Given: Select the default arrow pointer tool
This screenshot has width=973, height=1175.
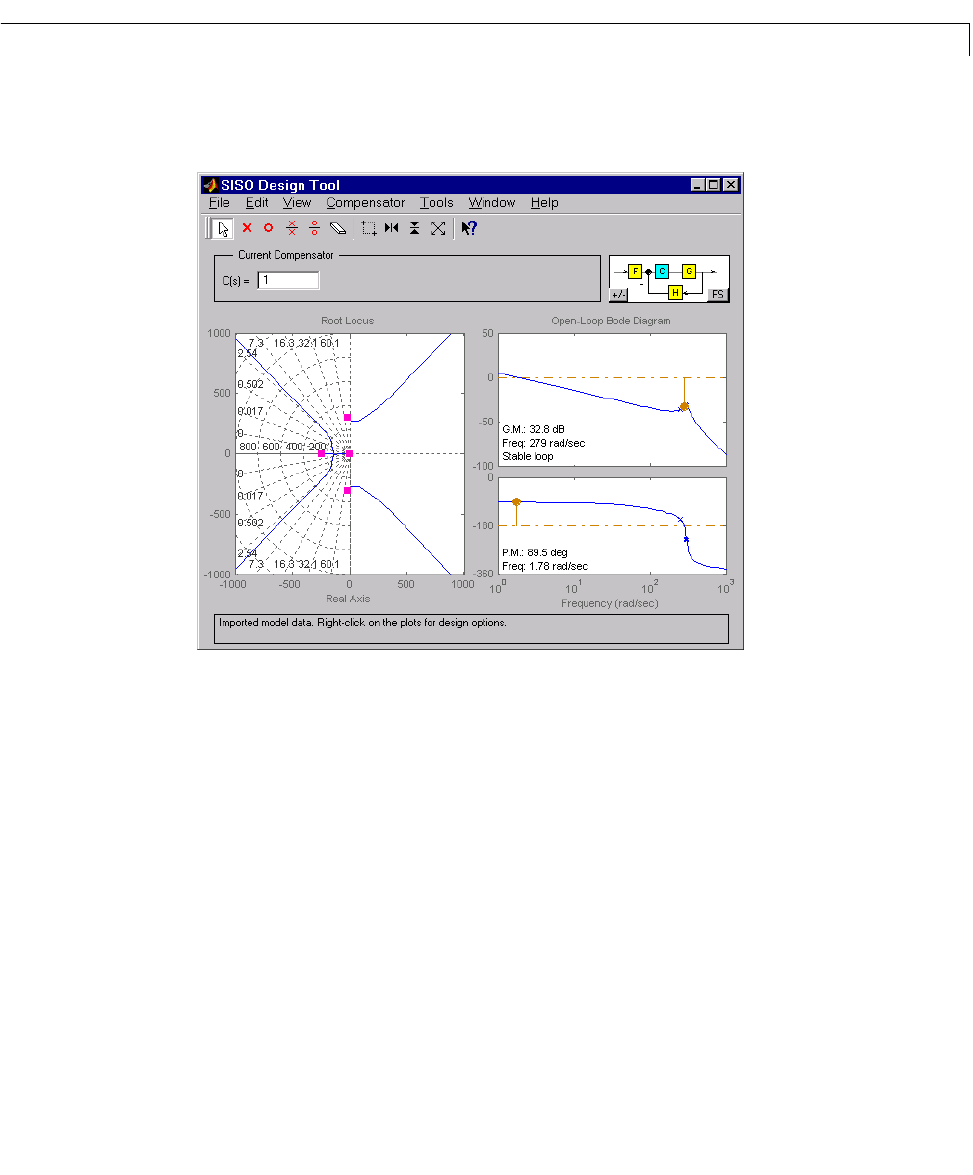Looking at the screenshot, I should click(x=223, y=229).
